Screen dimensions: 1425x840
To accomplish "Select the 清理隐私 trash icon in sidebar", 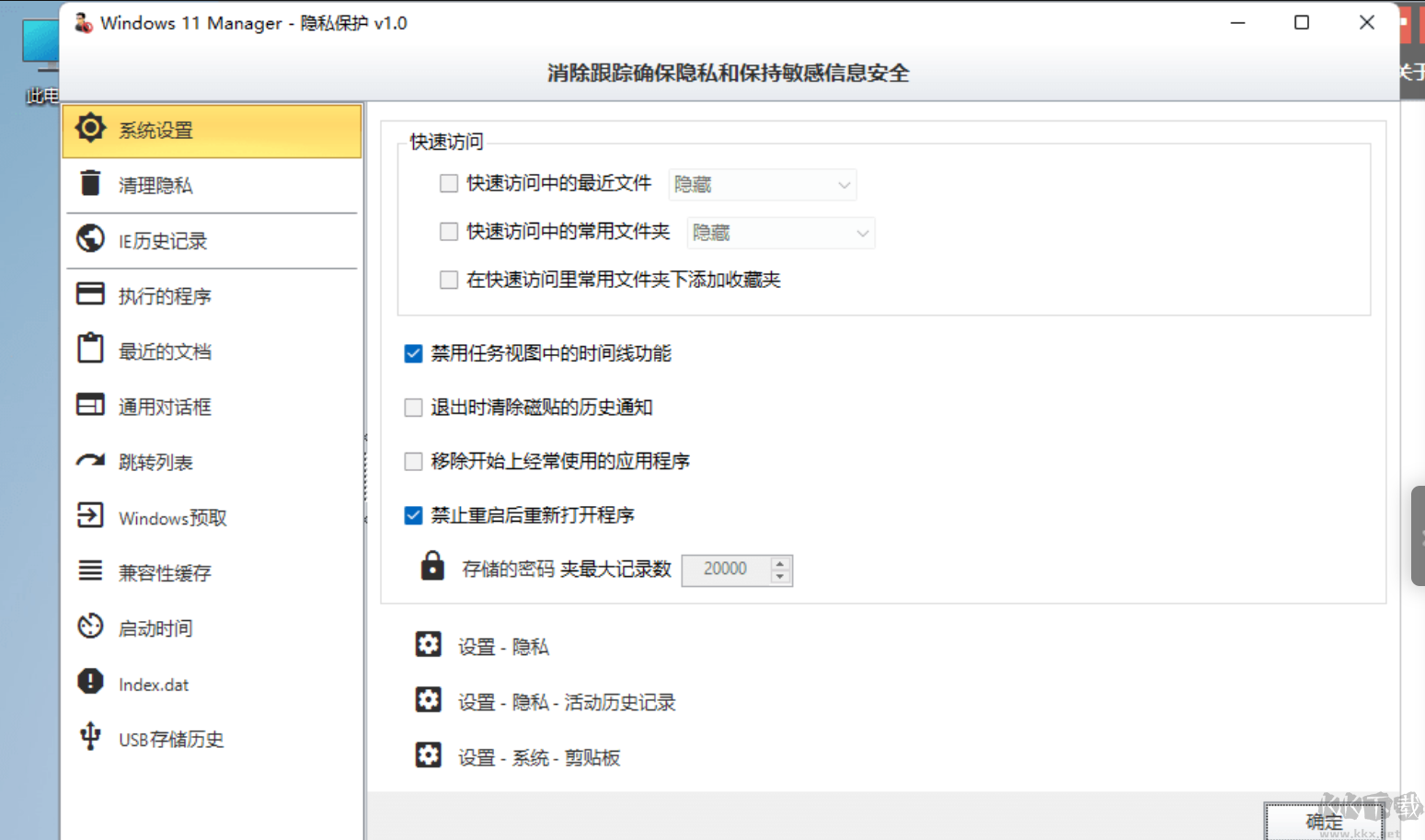I will click(x=90, y=185).
